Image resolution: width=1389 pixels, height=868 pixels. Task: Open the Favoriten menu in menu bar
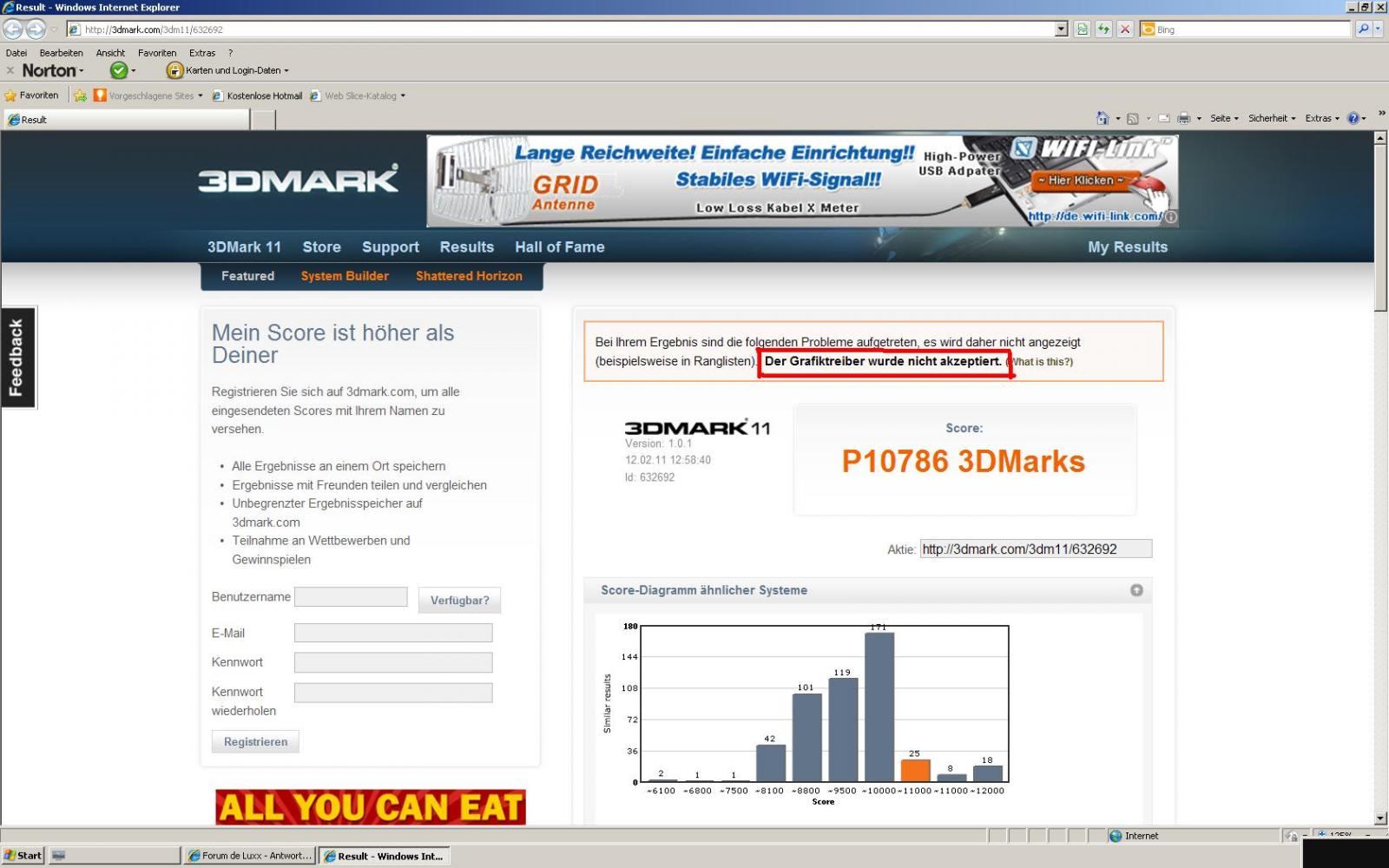coord(157,53)
